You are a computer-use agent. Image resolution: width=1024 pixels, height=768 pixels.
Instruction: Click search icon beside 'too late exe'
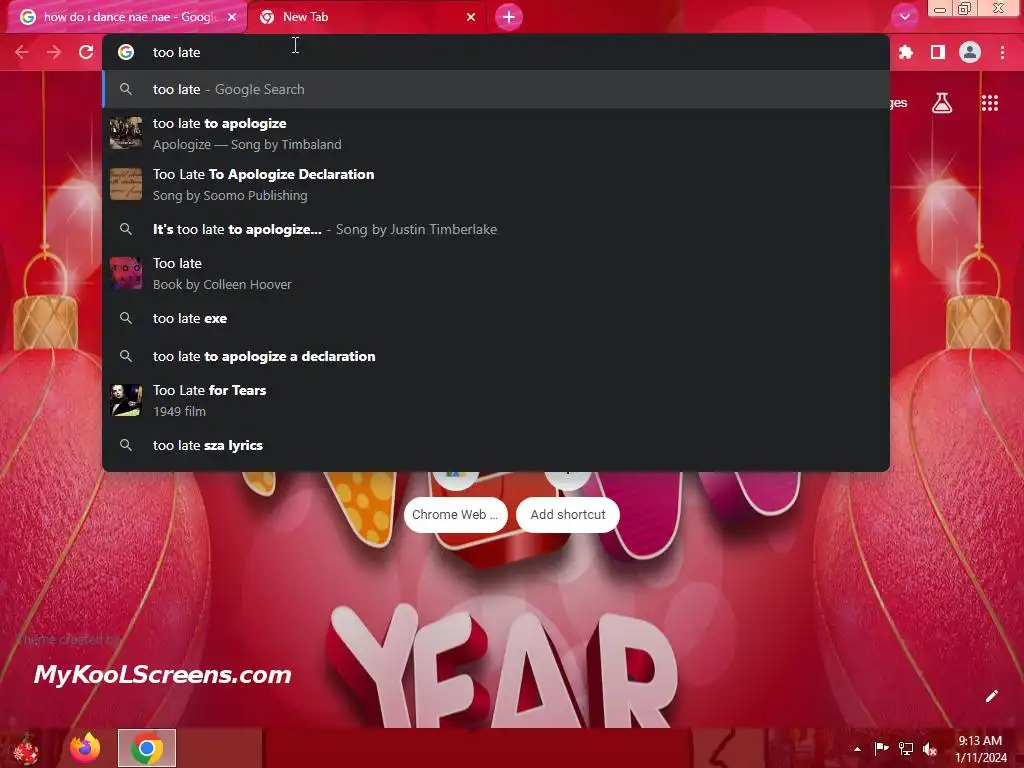126,318
